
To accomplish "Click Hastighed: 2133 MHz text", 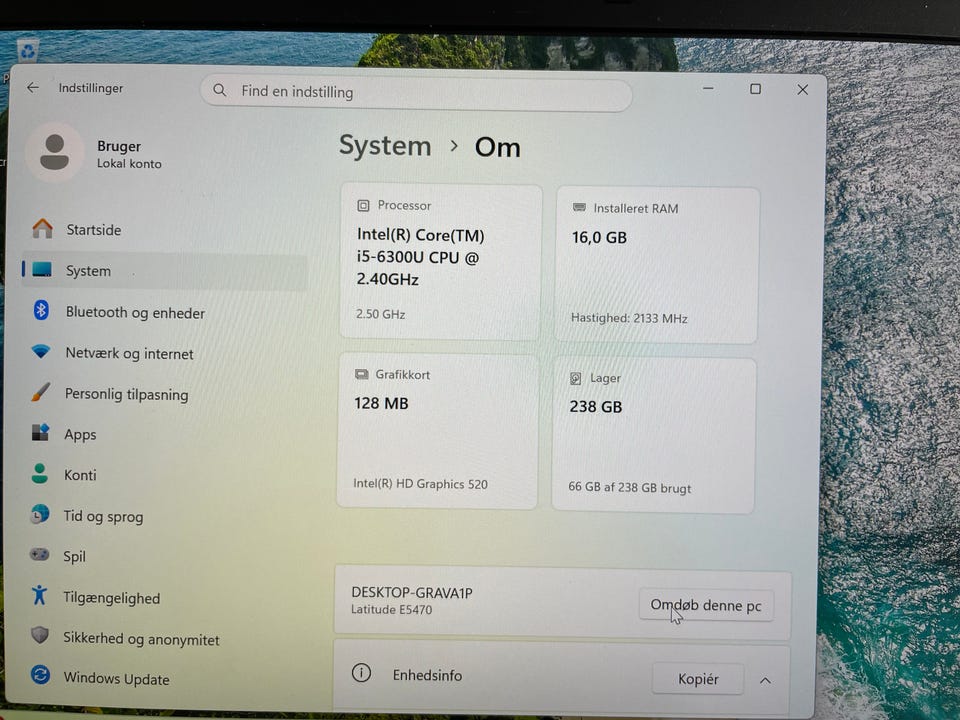I will point(629,318).
